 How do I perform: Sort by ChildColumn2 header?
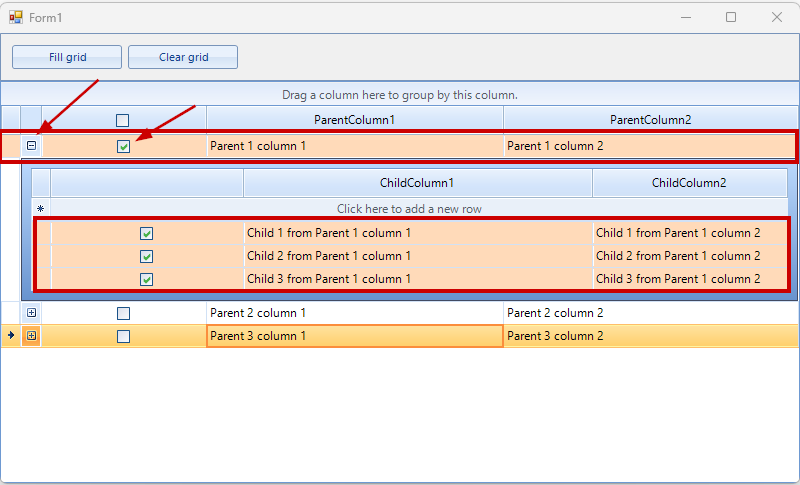[689, 183]
